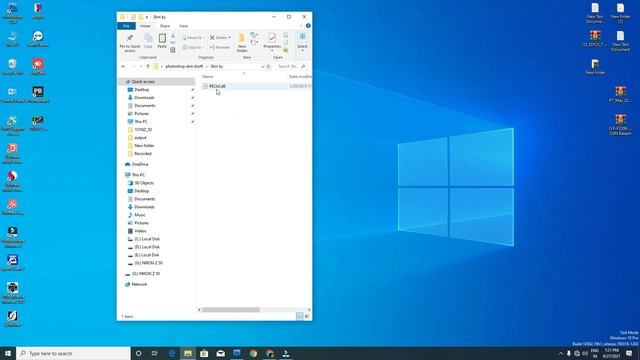
Task: Click Pin to Quick access in the ribbon
Action: point(130,42)
